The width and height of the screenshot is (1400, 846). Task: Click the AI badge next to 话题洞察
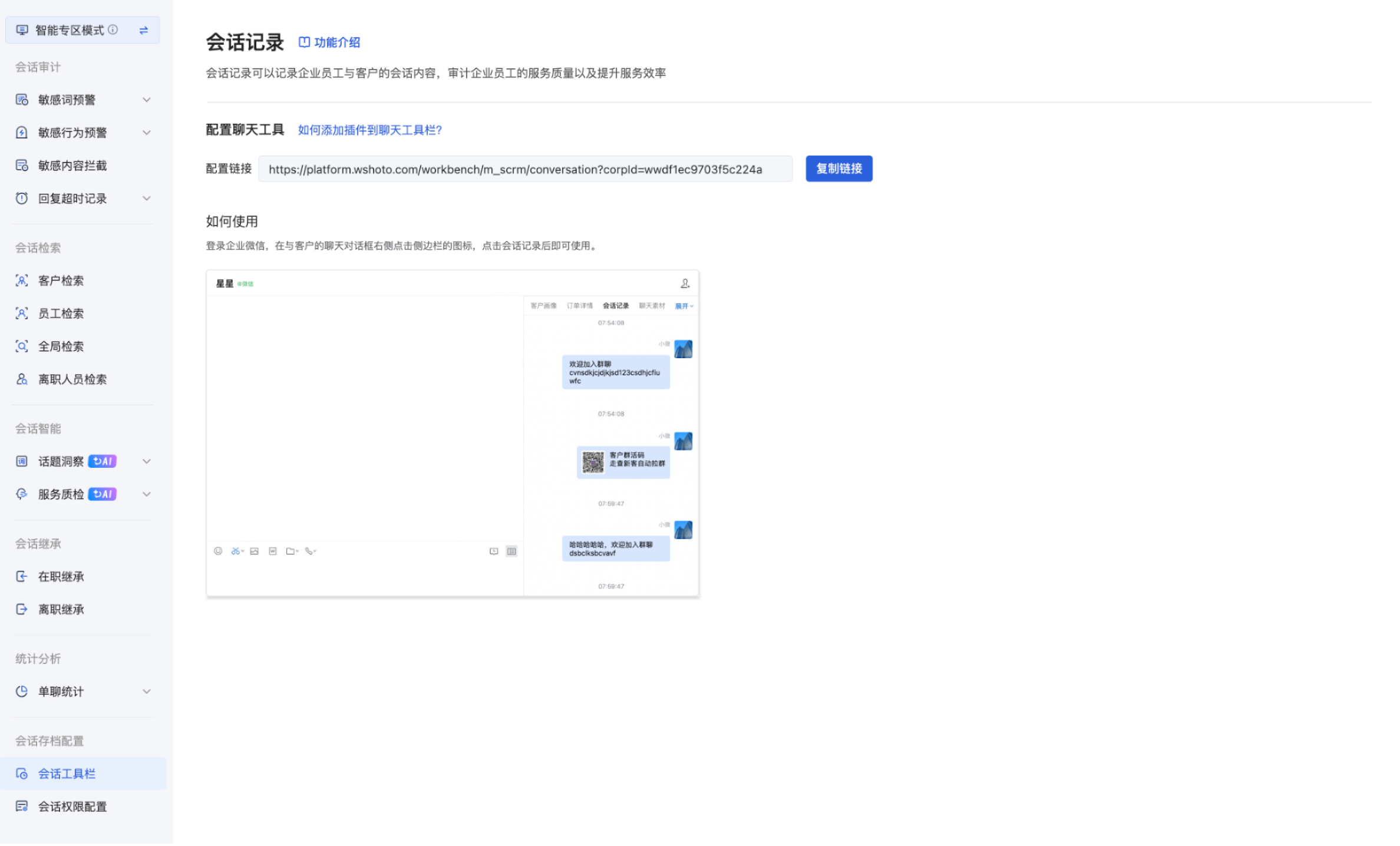[103, 462]
